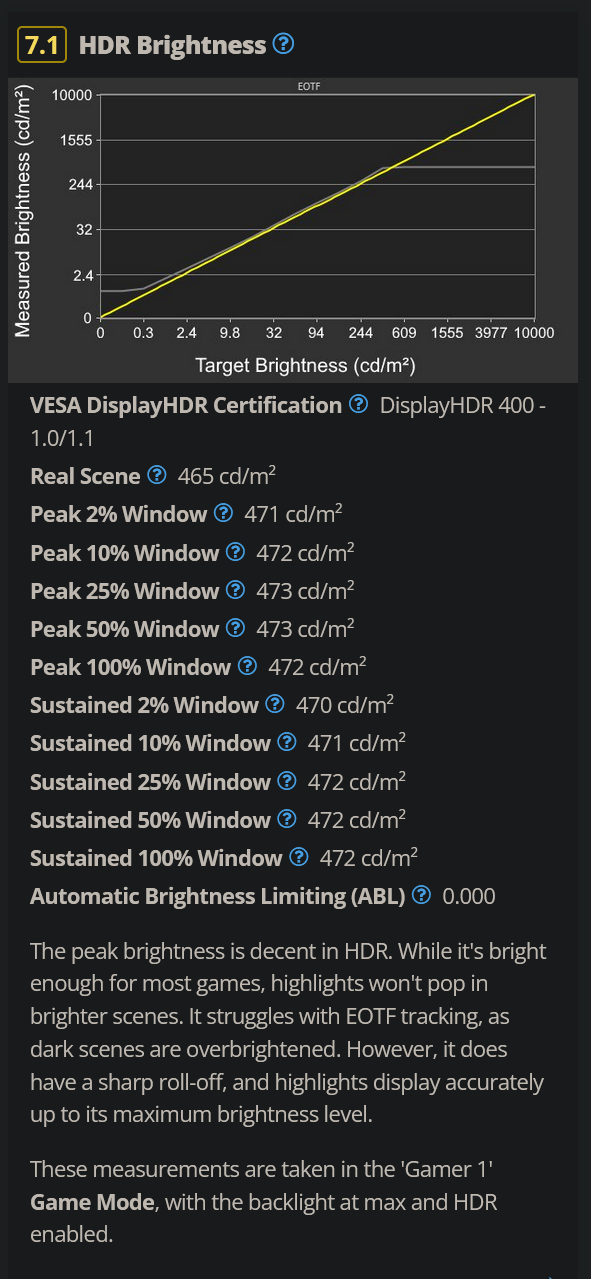This screenshot has height=1279, width=591.
Task: Open the Real Scene help tooltip icon
Action: click(x=156, y=476)
